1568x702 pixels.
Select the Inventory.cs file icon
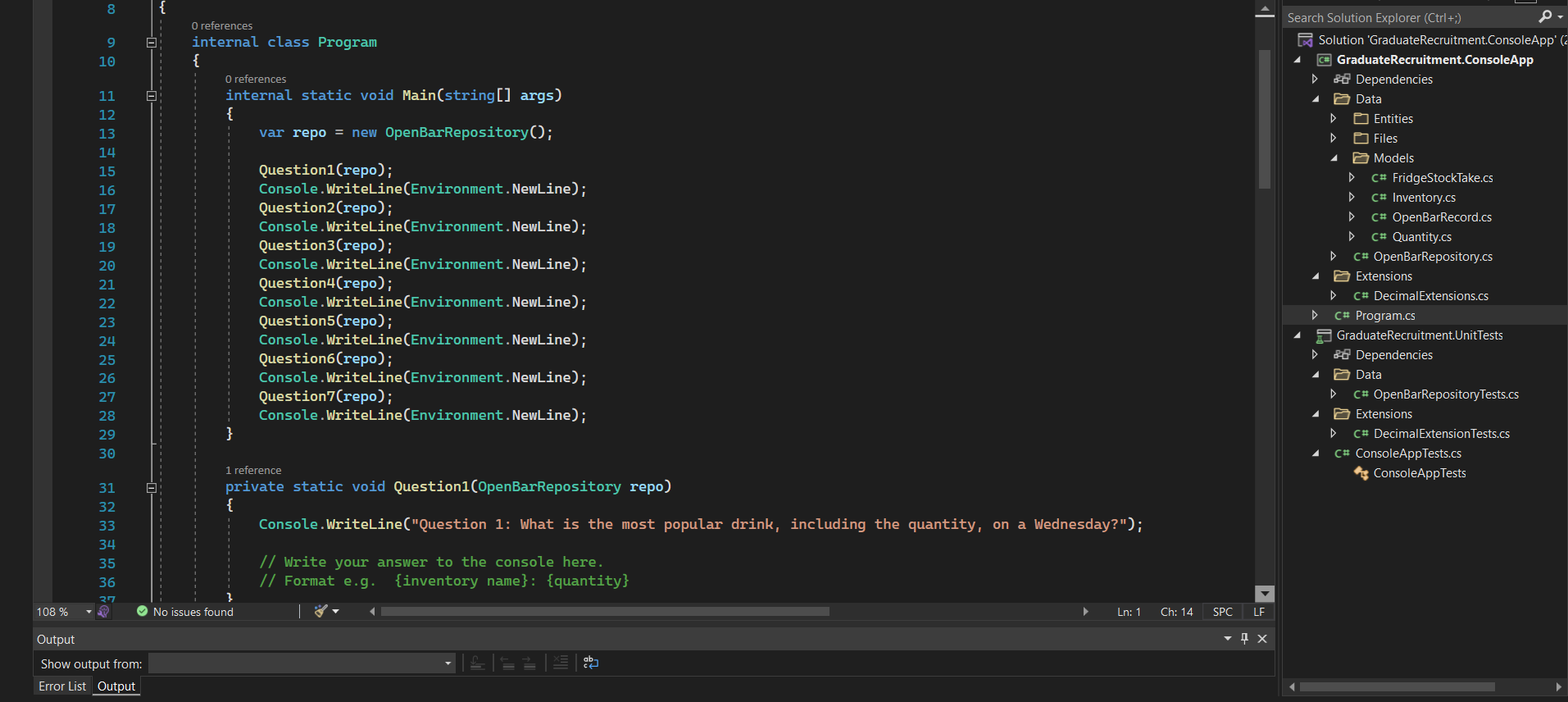coord(1379,198)
